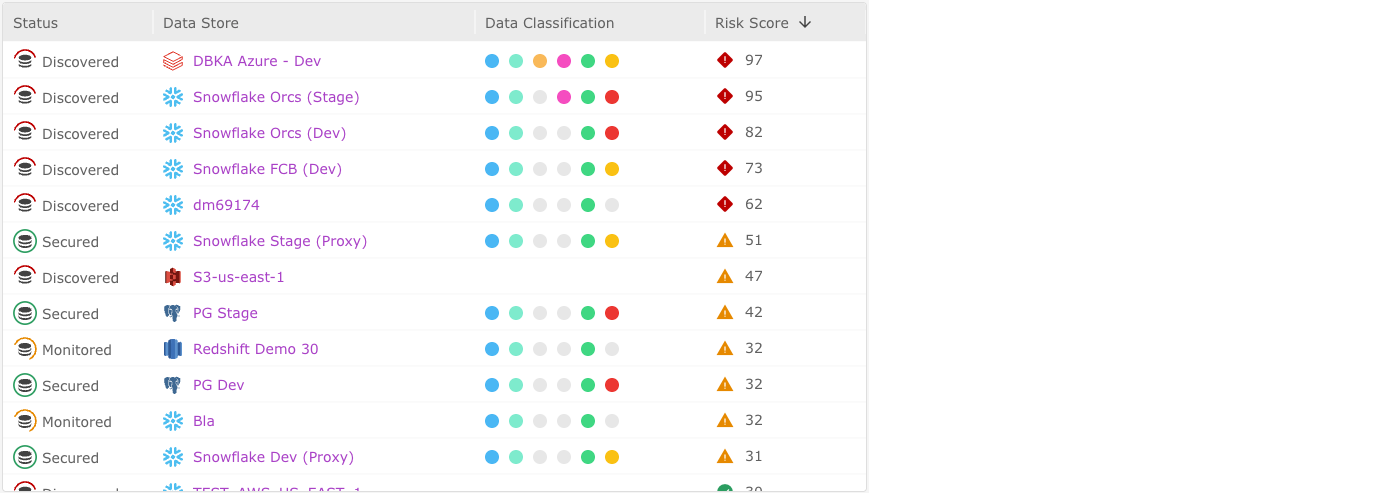The height and width of the screenshot is (493, 1400).
Task: Click Snowflake icon next to Bla
Action: pyautogui.click(x=173, y=421)
